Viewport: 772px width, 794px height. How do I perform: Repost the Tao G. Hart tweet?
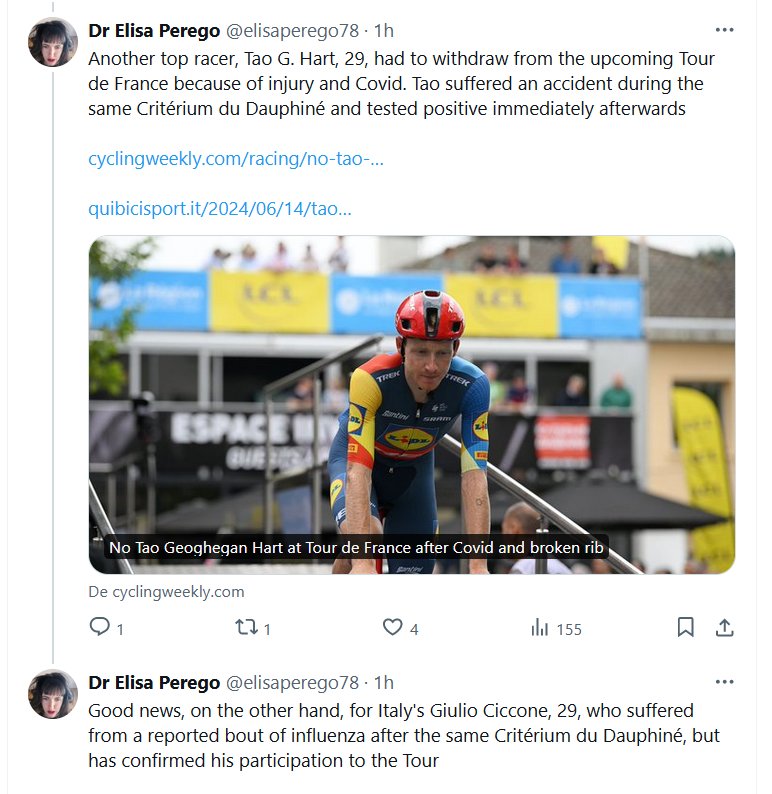click(x=246, y=628)
